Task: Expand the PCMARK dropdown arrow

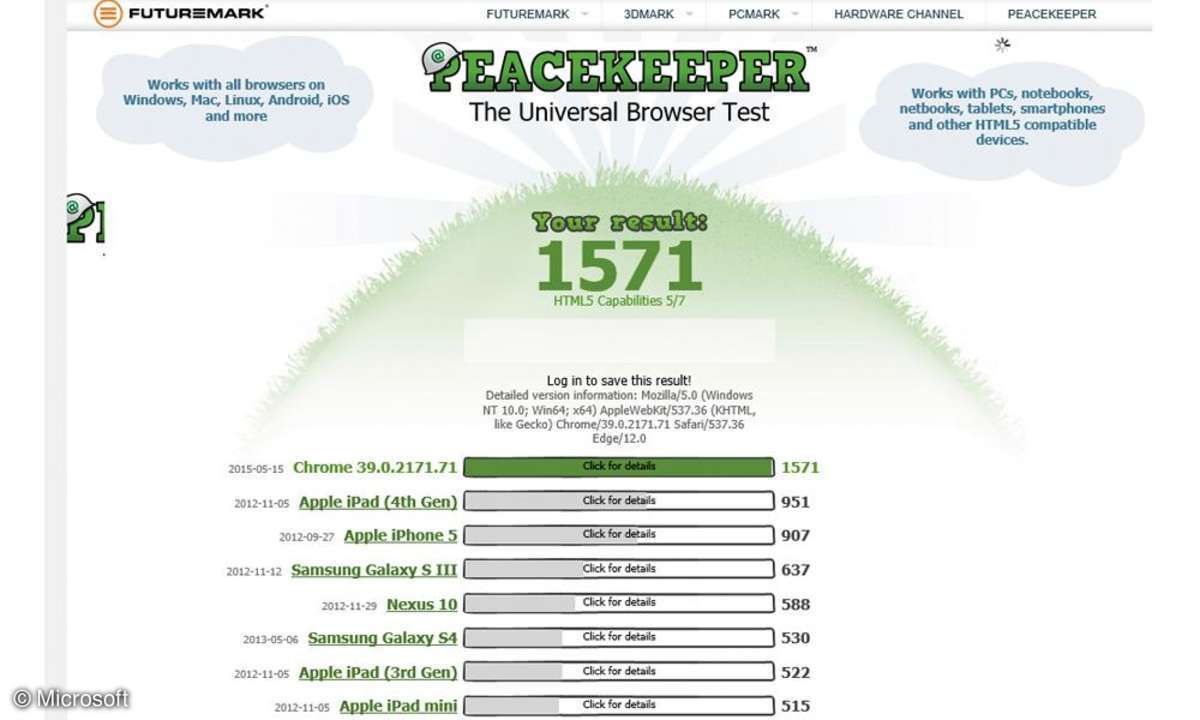Action: point(796,14)
